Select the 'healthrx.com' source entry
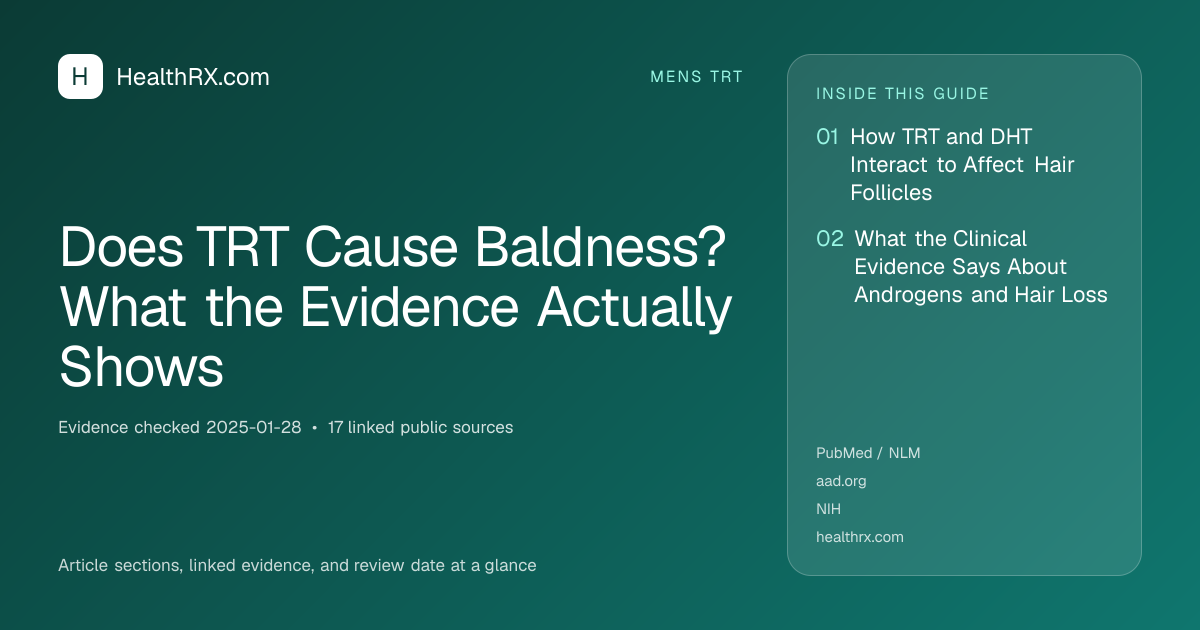 pyautogui.click(x=860, y=537)
